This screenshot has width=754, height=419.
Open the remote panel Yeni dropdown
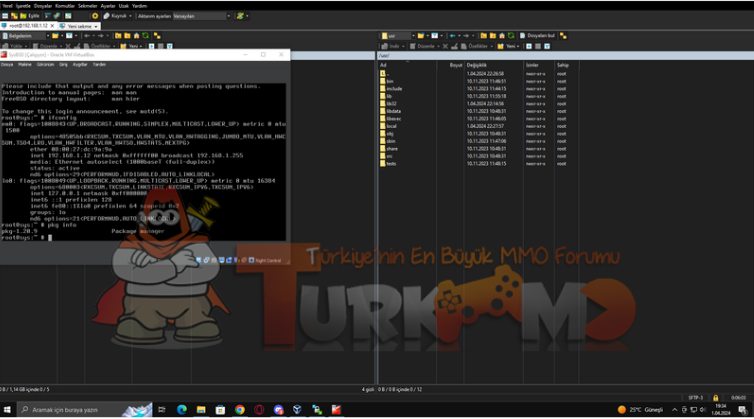pos(509,46)
